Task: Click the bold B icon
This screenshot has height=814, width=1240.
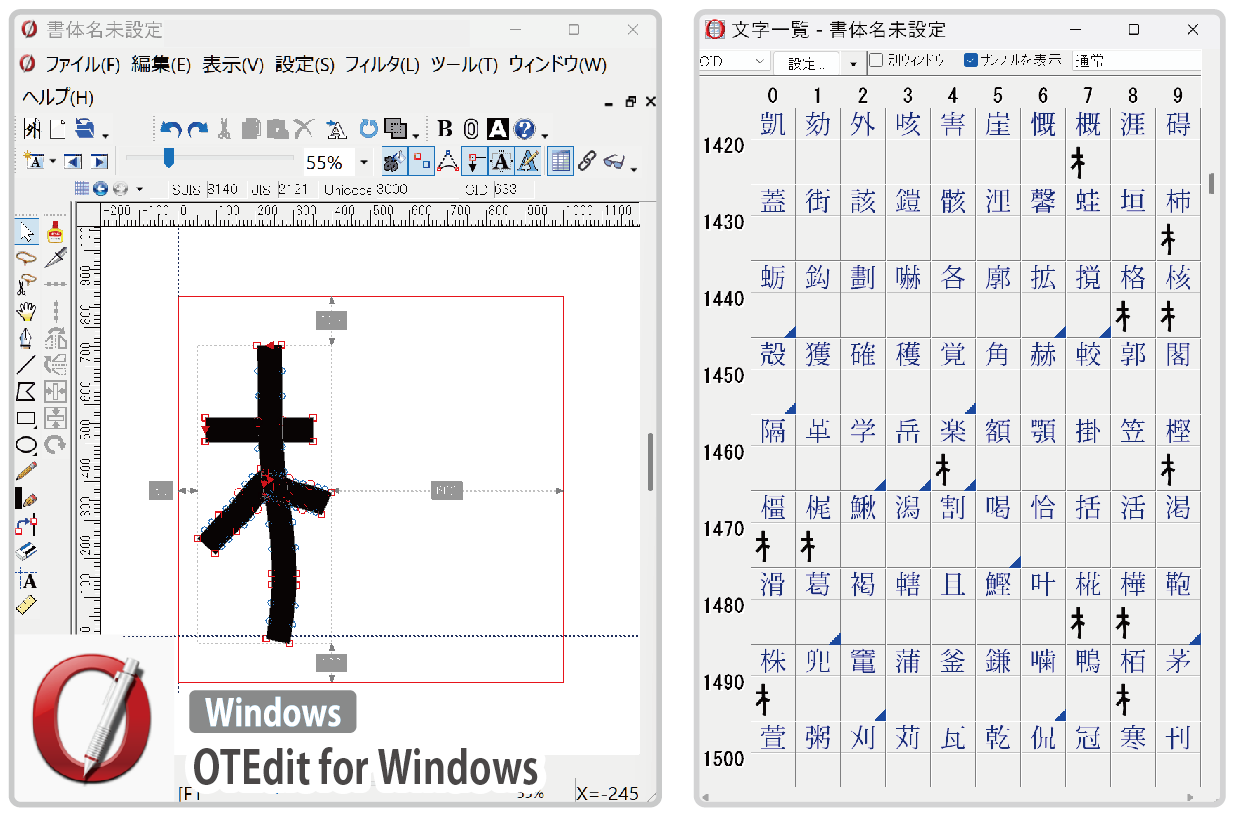Action: (x=445, y=129)
